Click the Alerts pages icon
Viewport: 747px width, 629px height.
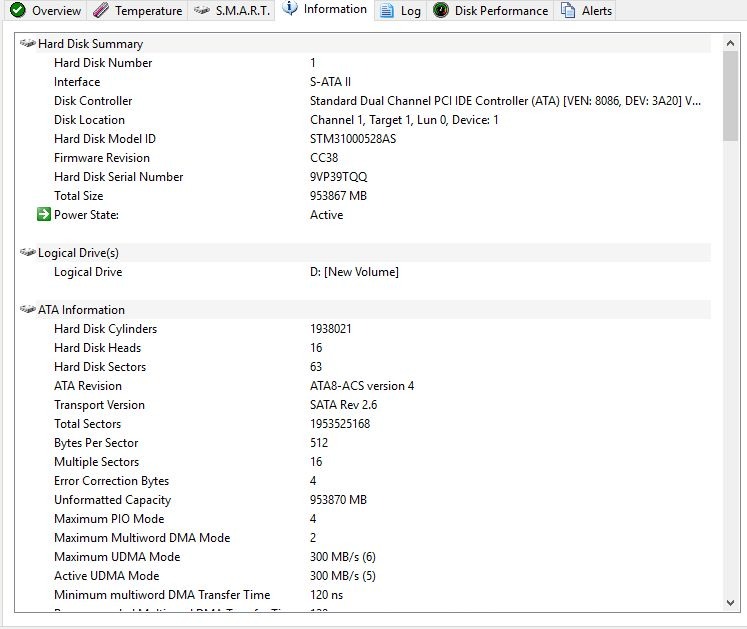click(568, 11)
